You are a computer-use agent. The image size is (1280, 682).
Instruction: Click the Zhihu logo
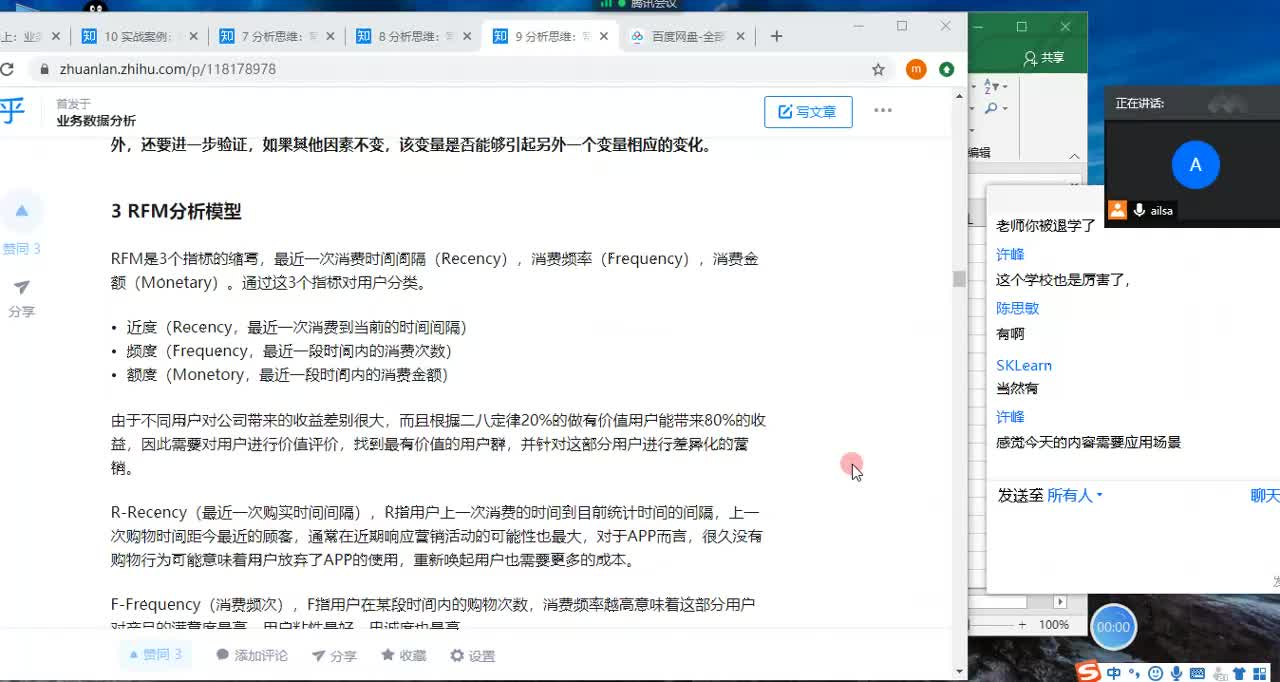(12, 110)
